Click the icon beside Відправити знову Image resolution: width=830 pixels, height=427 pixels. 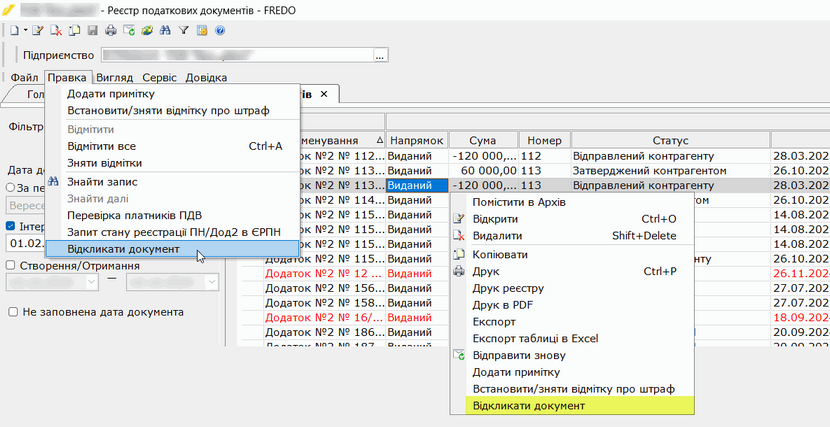(459, 355)
